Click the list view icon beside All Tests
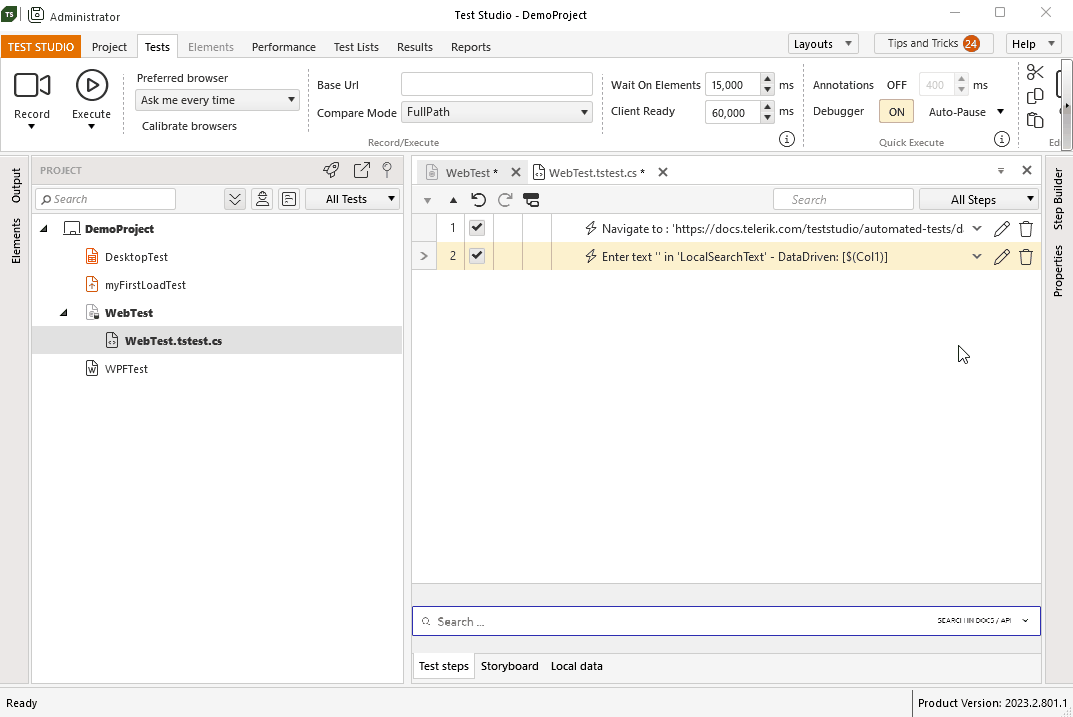 coord(289,199)
